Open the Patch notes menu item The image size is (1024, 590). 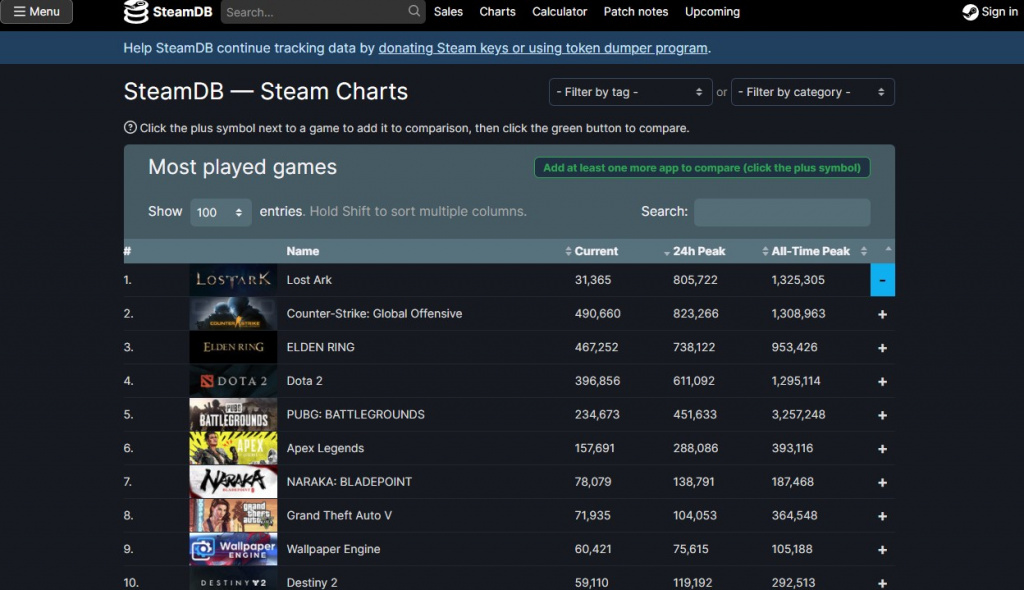pos(635,12)
